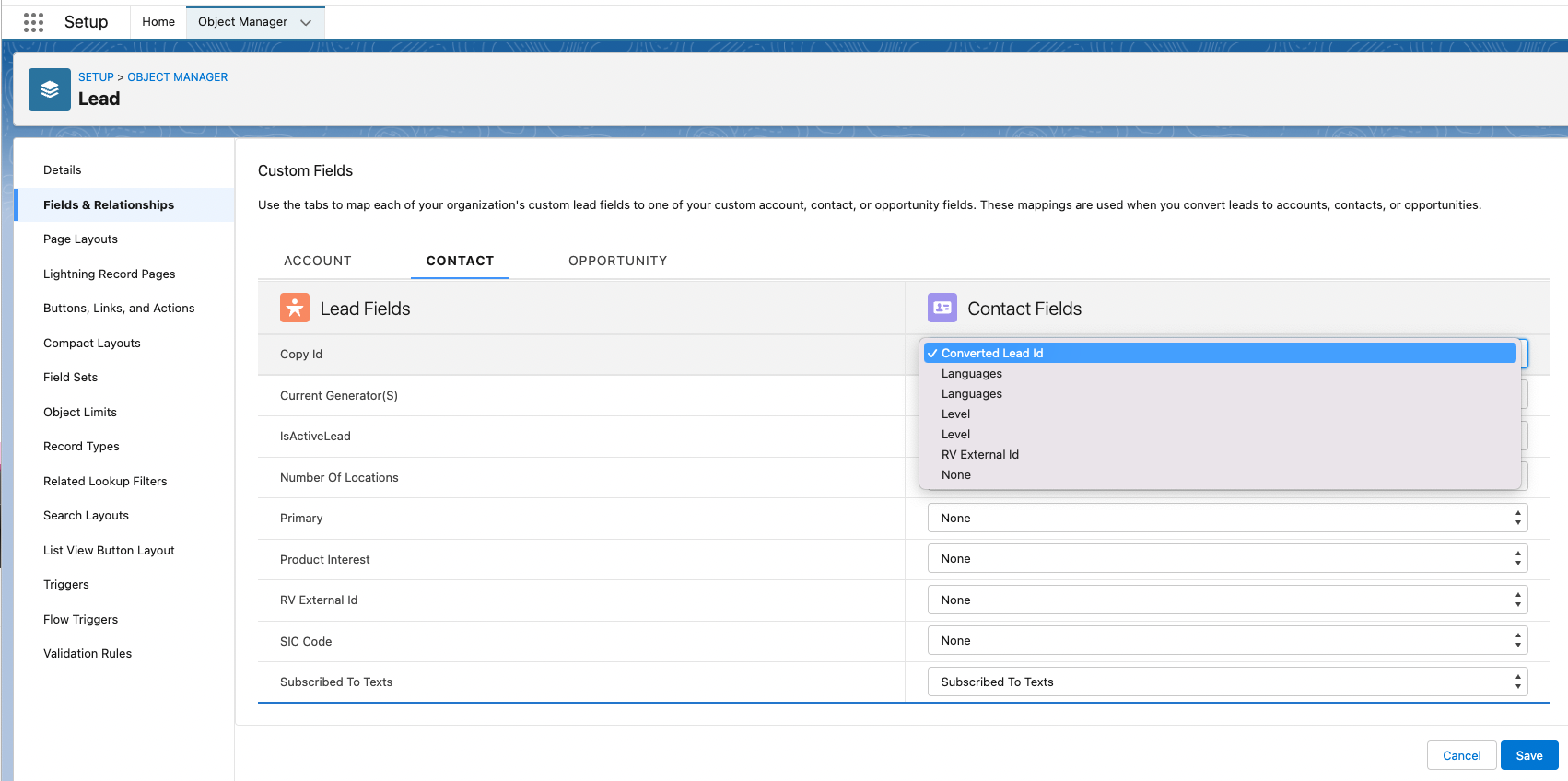The image size is (1568, 781).
Task: Switch to the ACCOUNT mapping tab
Action: 318,261
